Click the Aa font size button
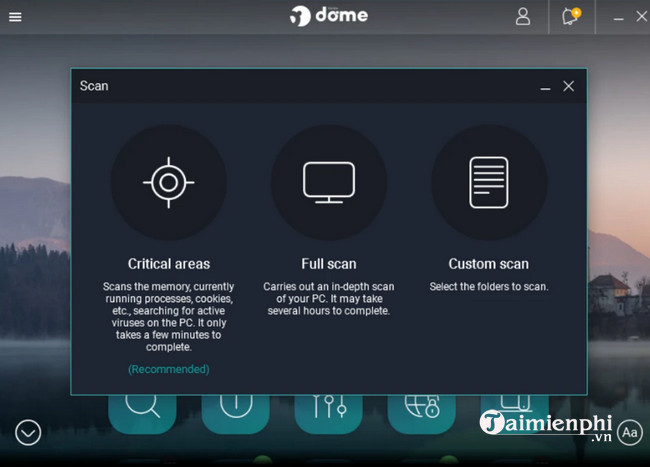This screenshot has height=467, width=650. tap(630, 433)
